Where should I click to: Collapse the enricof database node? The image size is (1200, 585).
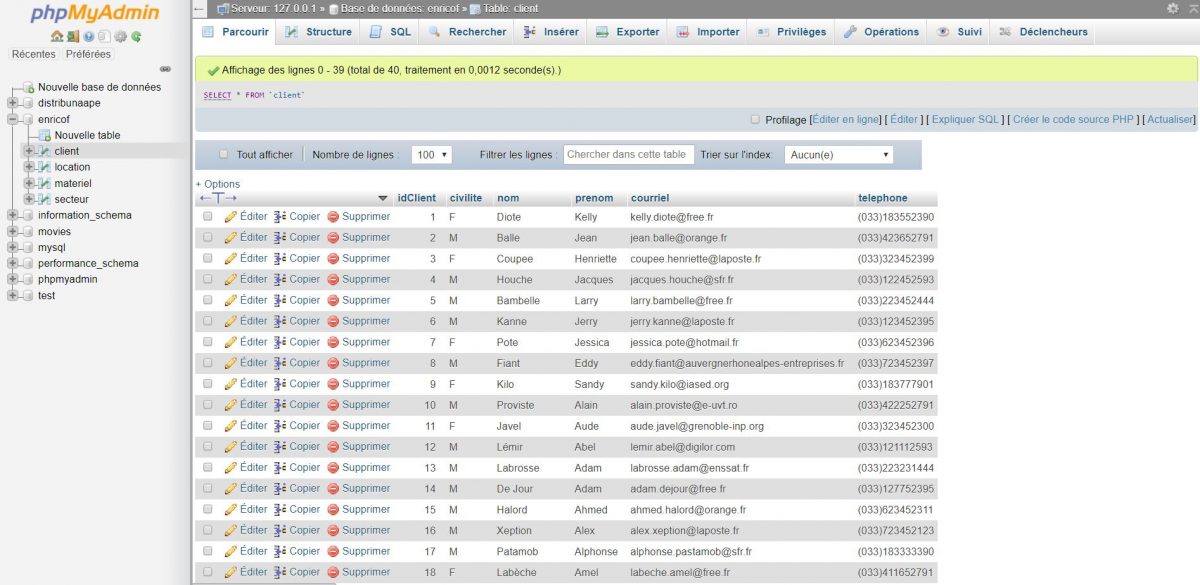12,119
